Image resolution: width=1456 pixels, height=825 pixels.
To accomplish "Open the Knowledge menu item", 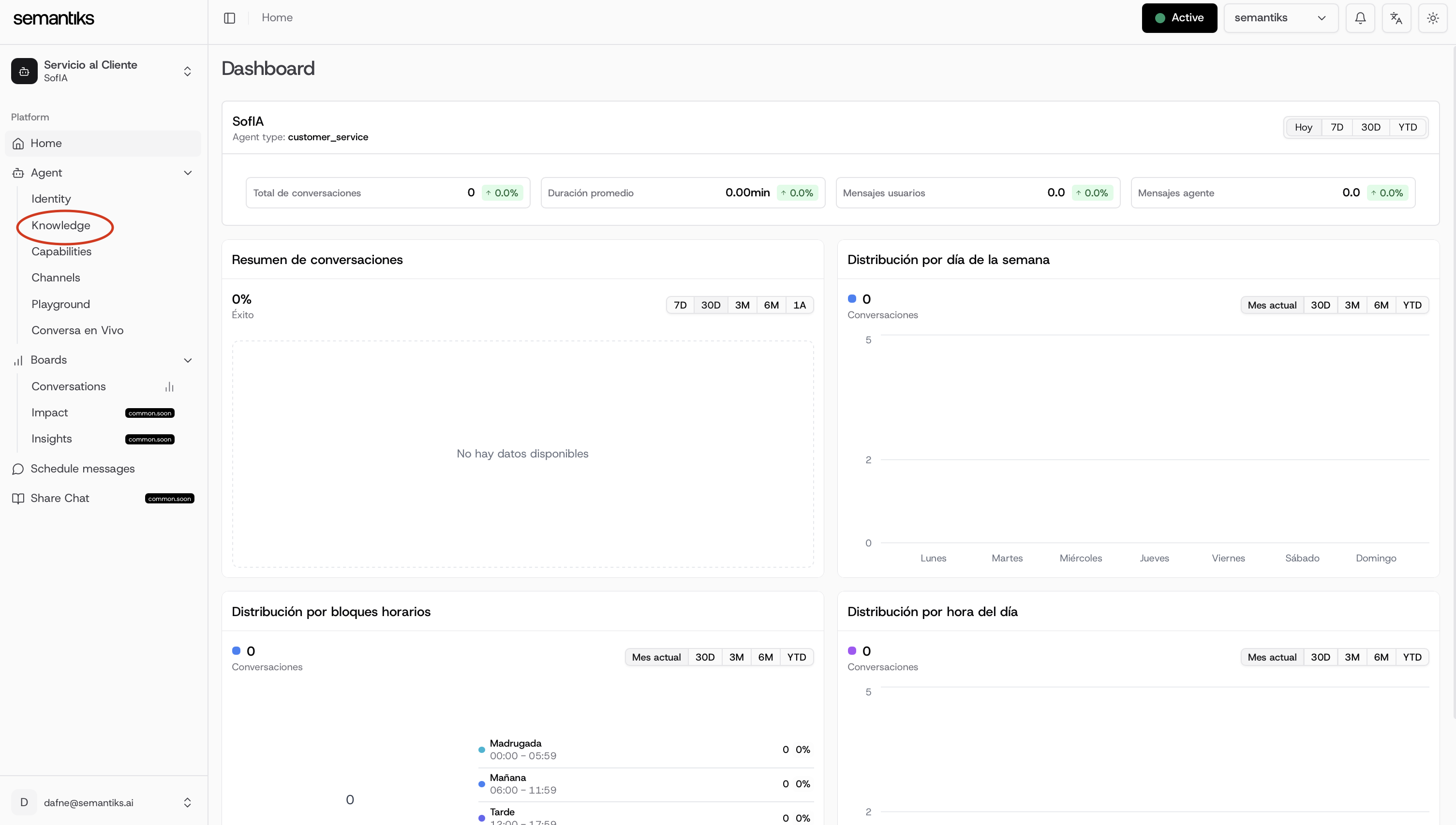I will coord(60,225).
